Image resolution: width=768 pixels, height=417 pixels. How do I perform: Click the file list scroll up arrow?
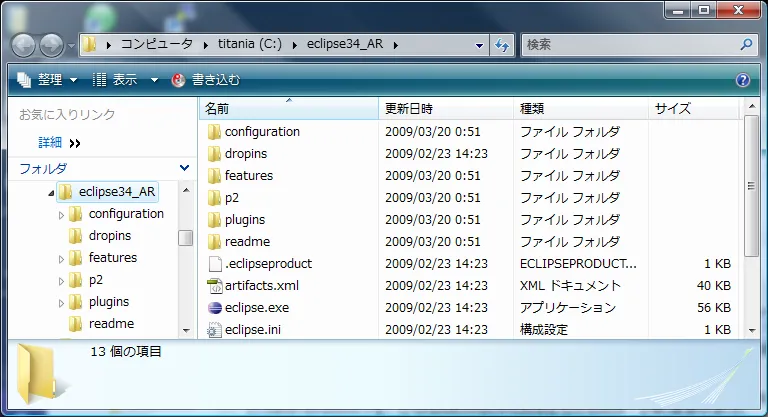(752, 106)
